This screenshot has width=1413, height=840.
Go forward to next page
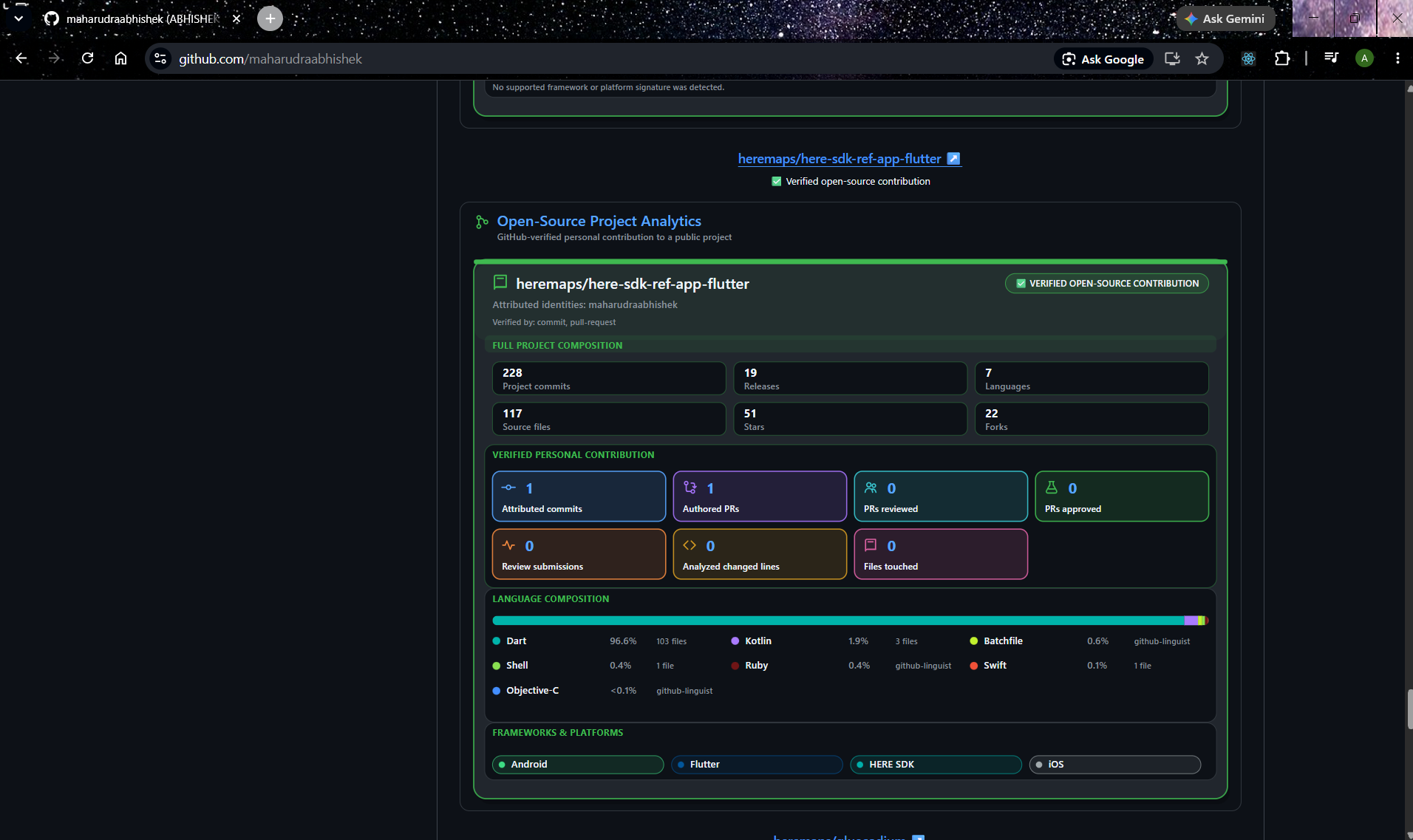pos(54,58)
